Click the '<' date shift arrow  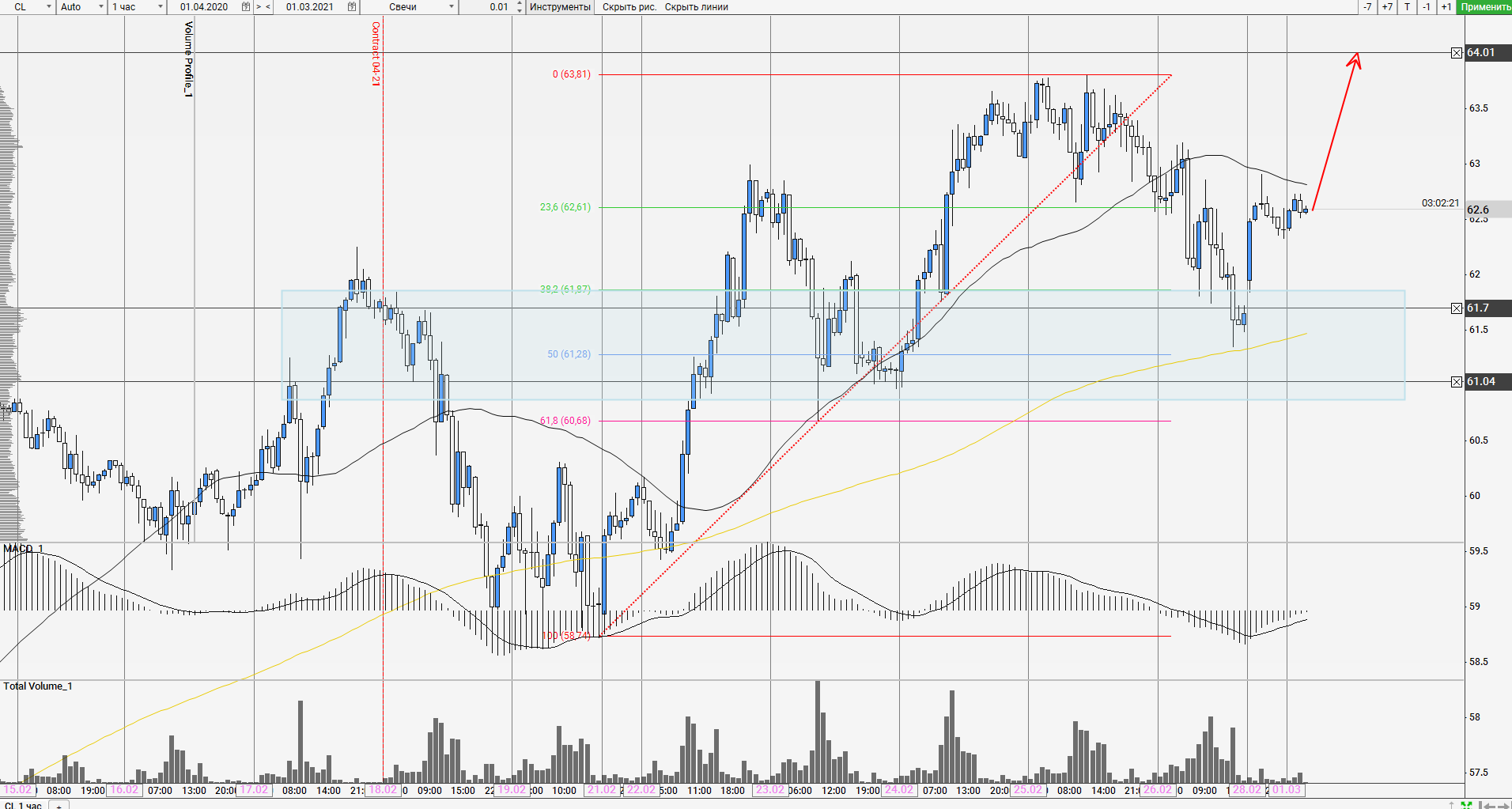pos(268,7)
